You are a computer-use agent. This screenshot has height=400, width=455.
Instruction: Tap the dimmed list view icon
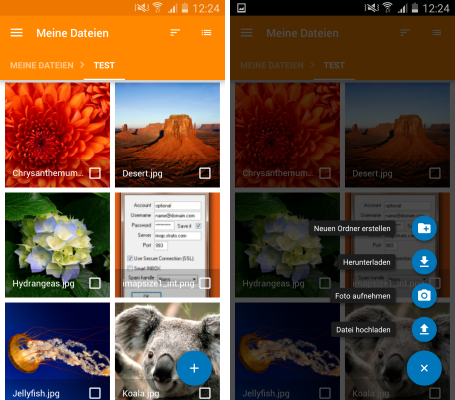(436, 33)
